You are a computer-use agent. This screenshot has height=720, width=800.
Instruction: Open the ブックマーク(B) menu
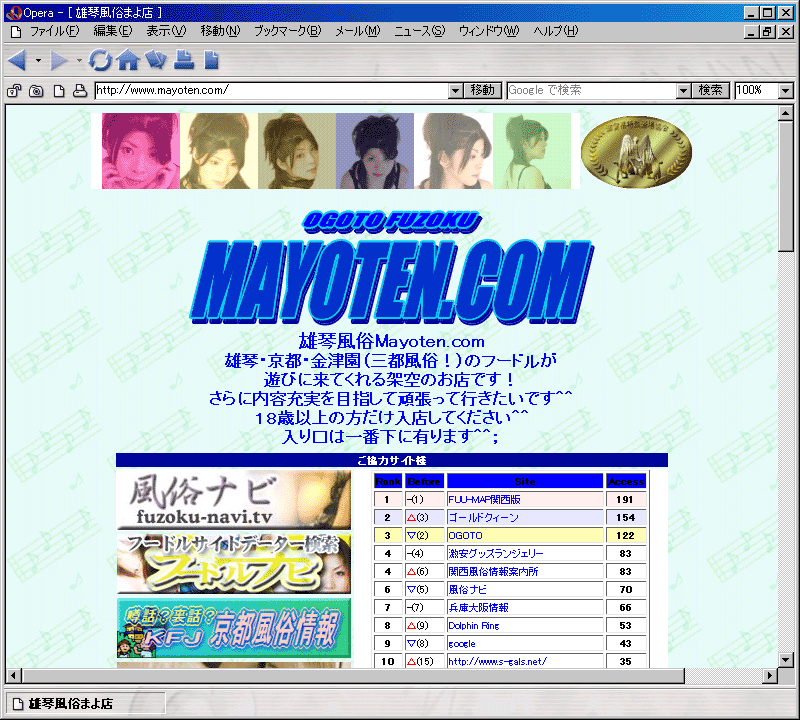tap(288, 31)
